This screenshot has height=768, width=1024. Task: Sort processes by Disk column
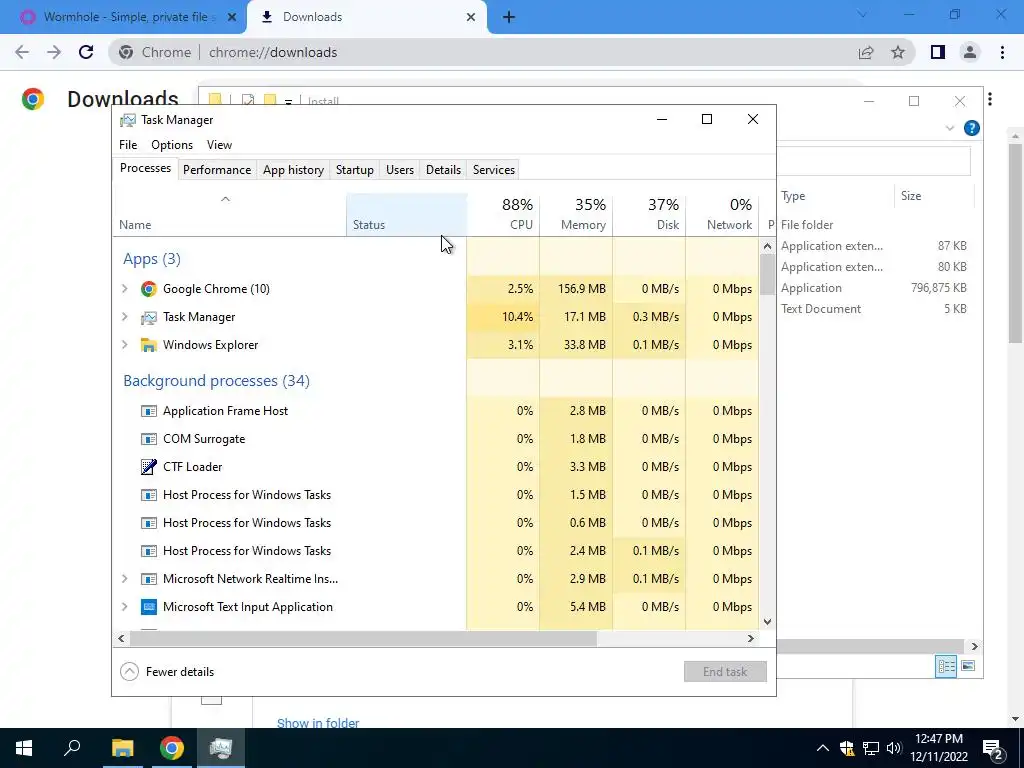point(650,214)
